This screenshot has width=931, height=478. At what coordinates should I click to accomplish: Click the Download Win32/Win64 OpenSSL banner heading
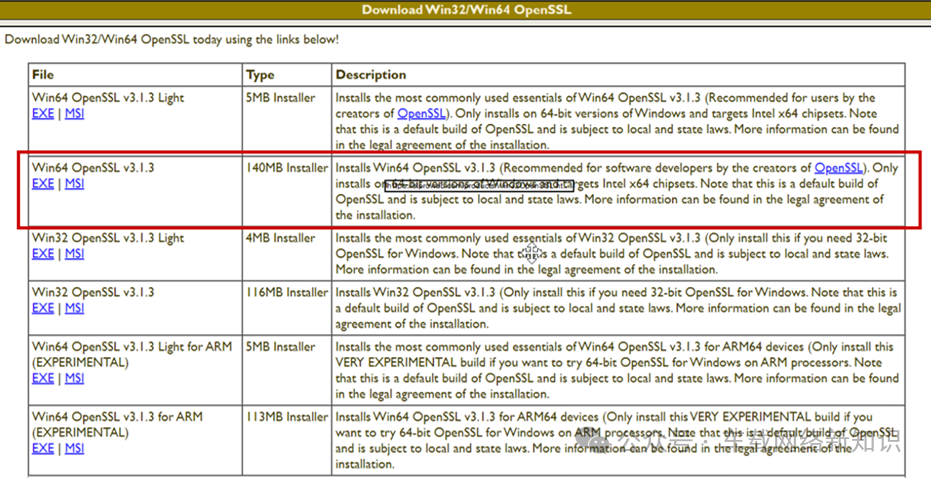click(466, 10)
